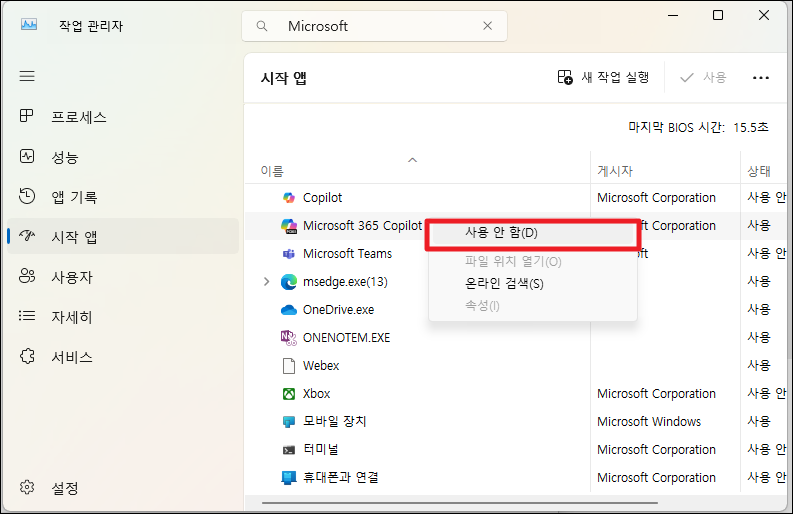793x514 pixels.
Task: Click the Users (사용자) sidebar icon
Action: 27,276
